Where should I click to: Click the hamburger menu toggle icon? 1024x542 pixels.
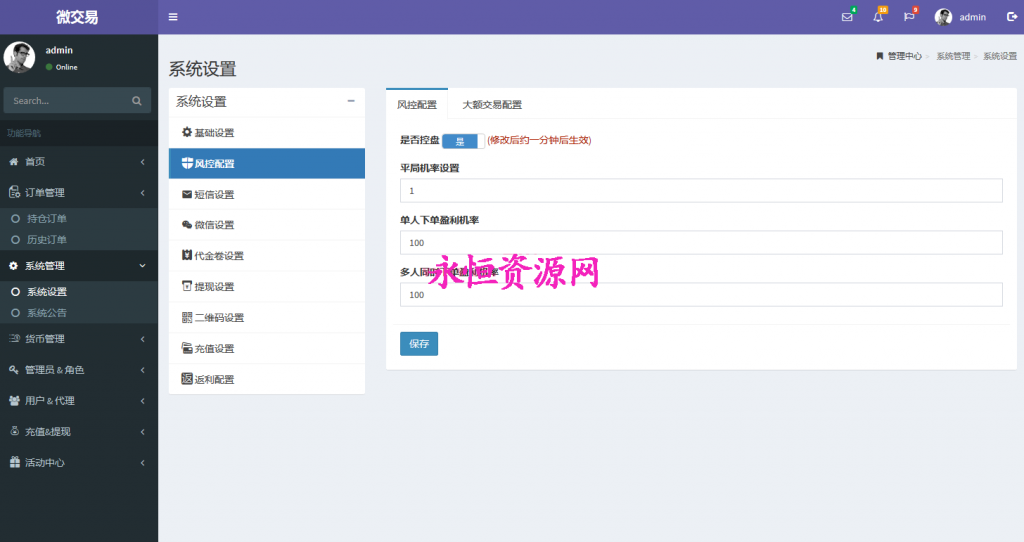(173, 17)
